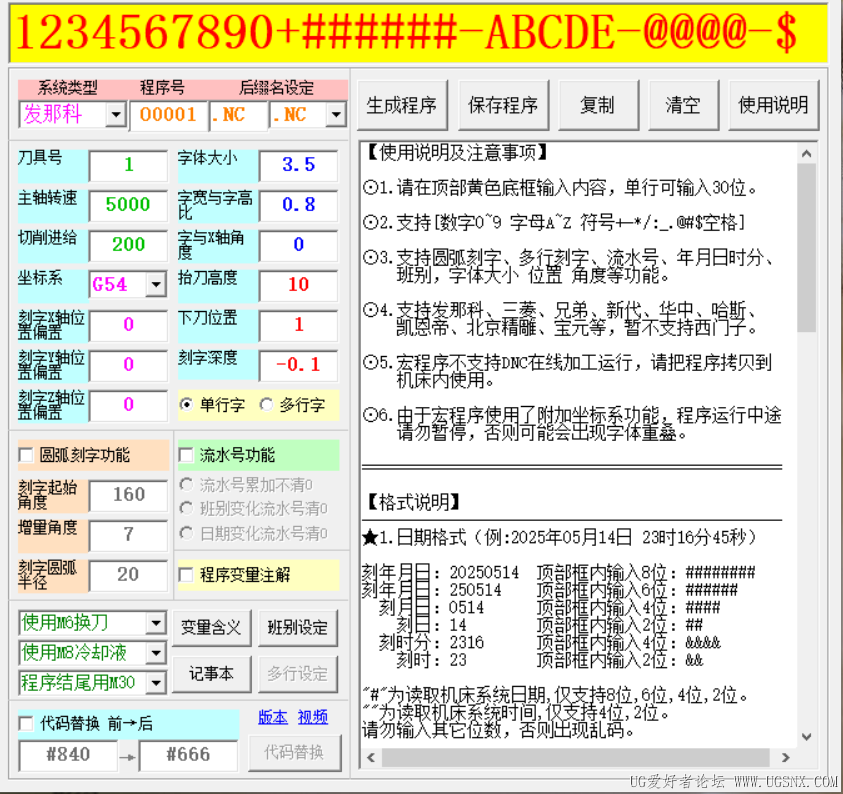The height and width of the screenshot is (794, 843).
Task: Select 班别变化流水号清0 option
Action: (186, 508)
